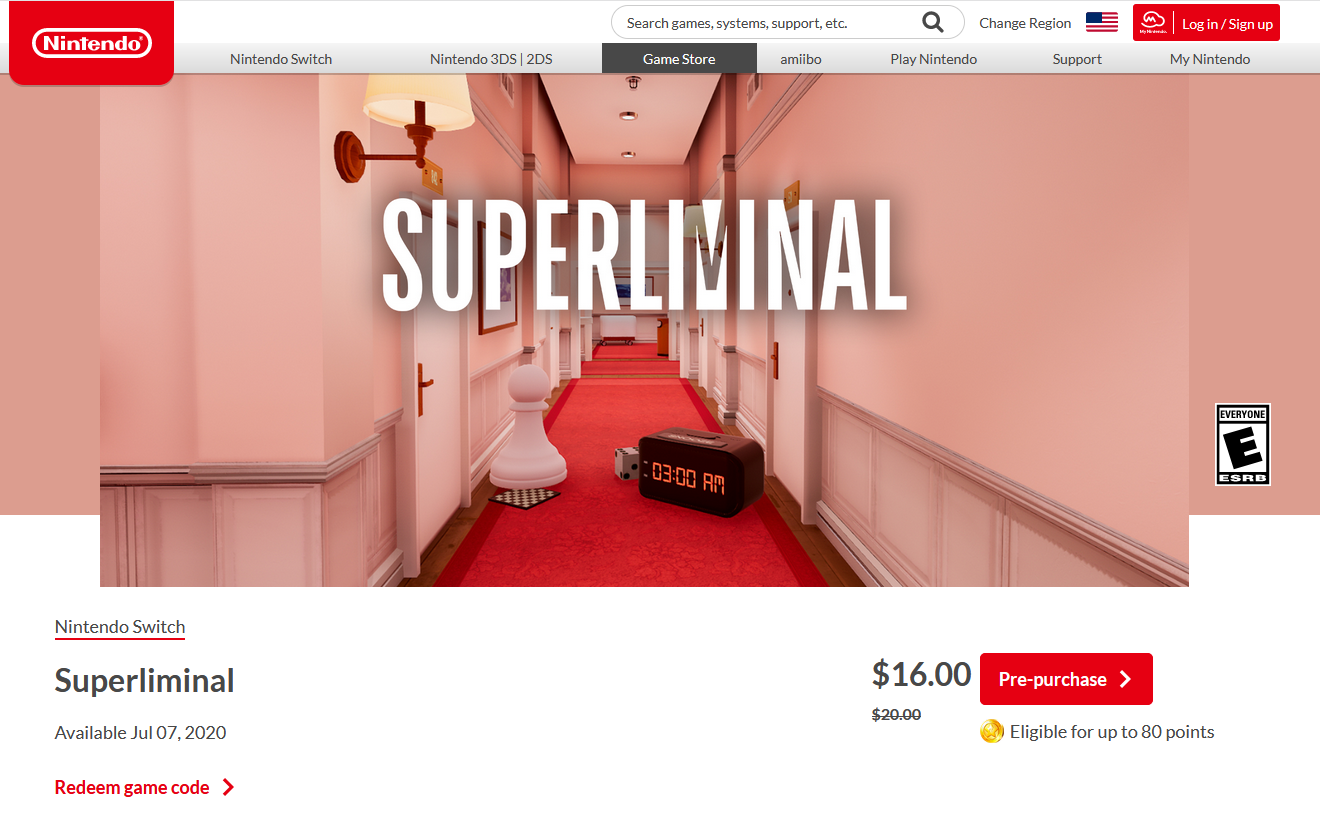Click the chevron on the Pre-purchase button
This screenshot has height=830, width=1320.
tap(1125, 679)
